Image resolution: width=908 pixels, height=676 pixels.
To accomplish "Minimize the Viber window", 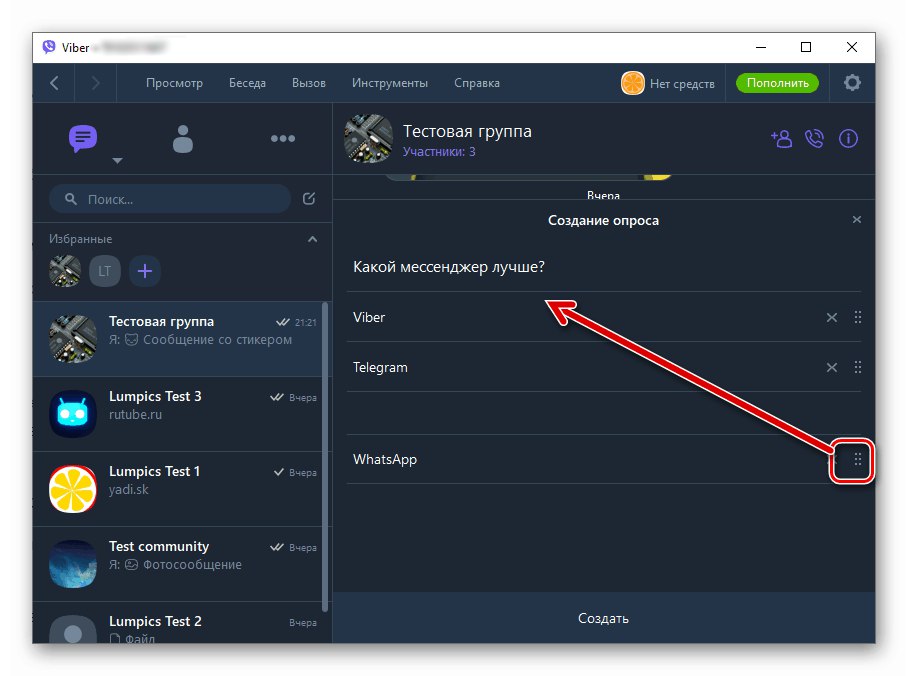I will pyautogui.click(x=761, y=47).
